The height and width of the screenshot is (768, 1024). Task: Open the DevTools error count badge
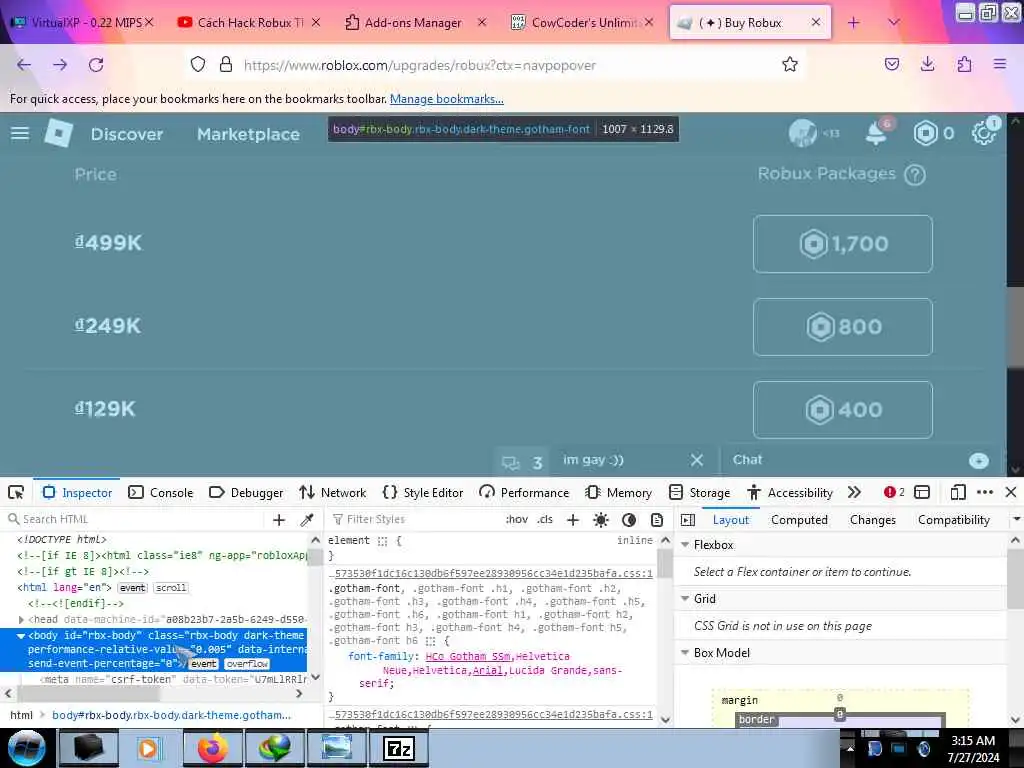tap(894, 492)
